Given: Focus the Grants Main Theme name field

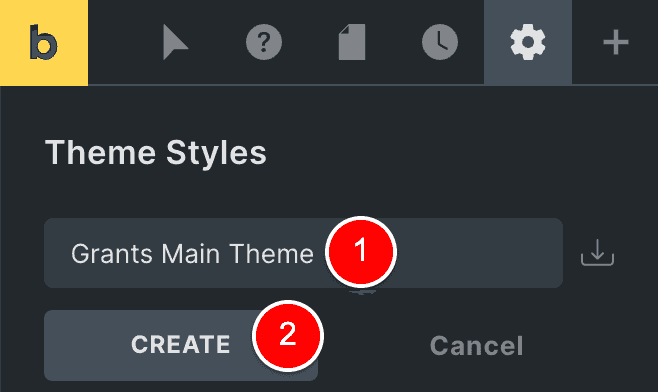Looking at the screenshot, I should click(x=303, y=253).
